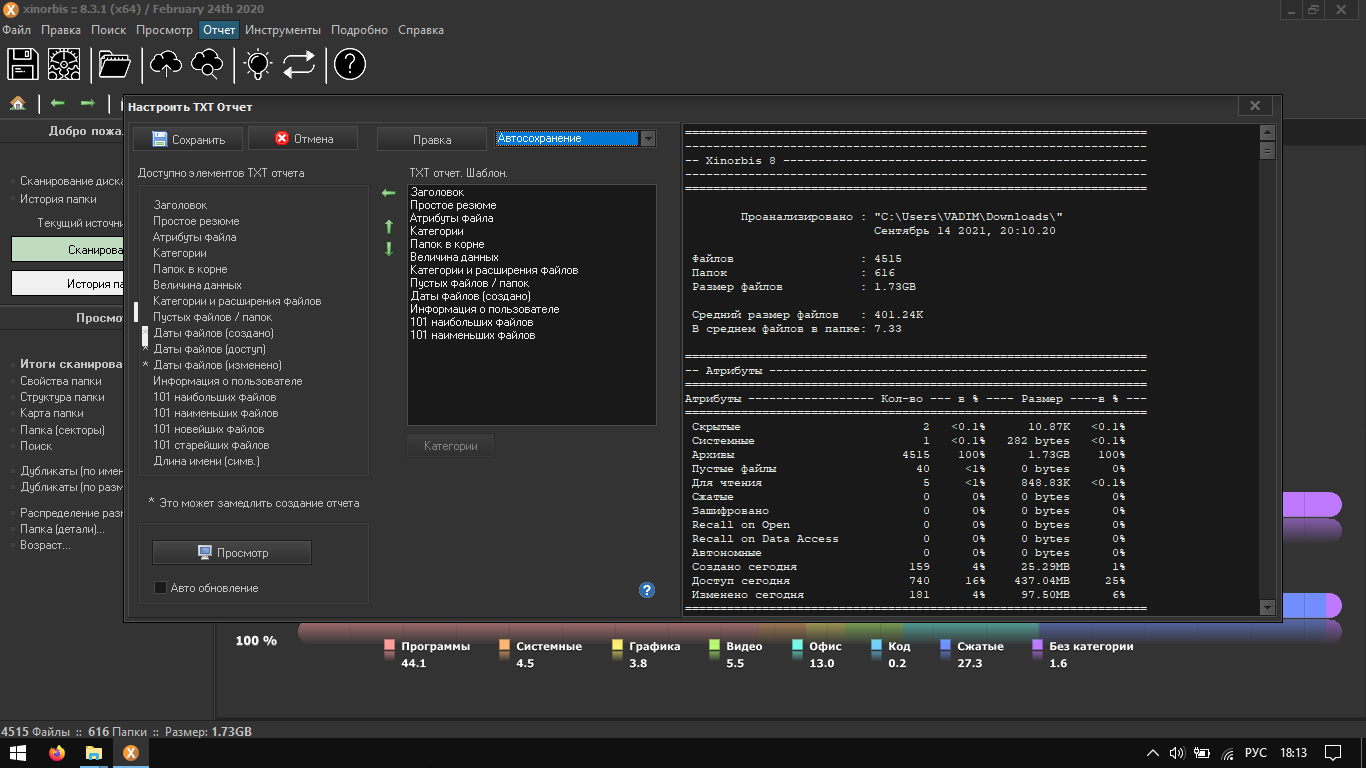The height and width of the screenshot is (768, 1366).
Task: Open the Отчет menu
Action: click(x=219, y=30)
